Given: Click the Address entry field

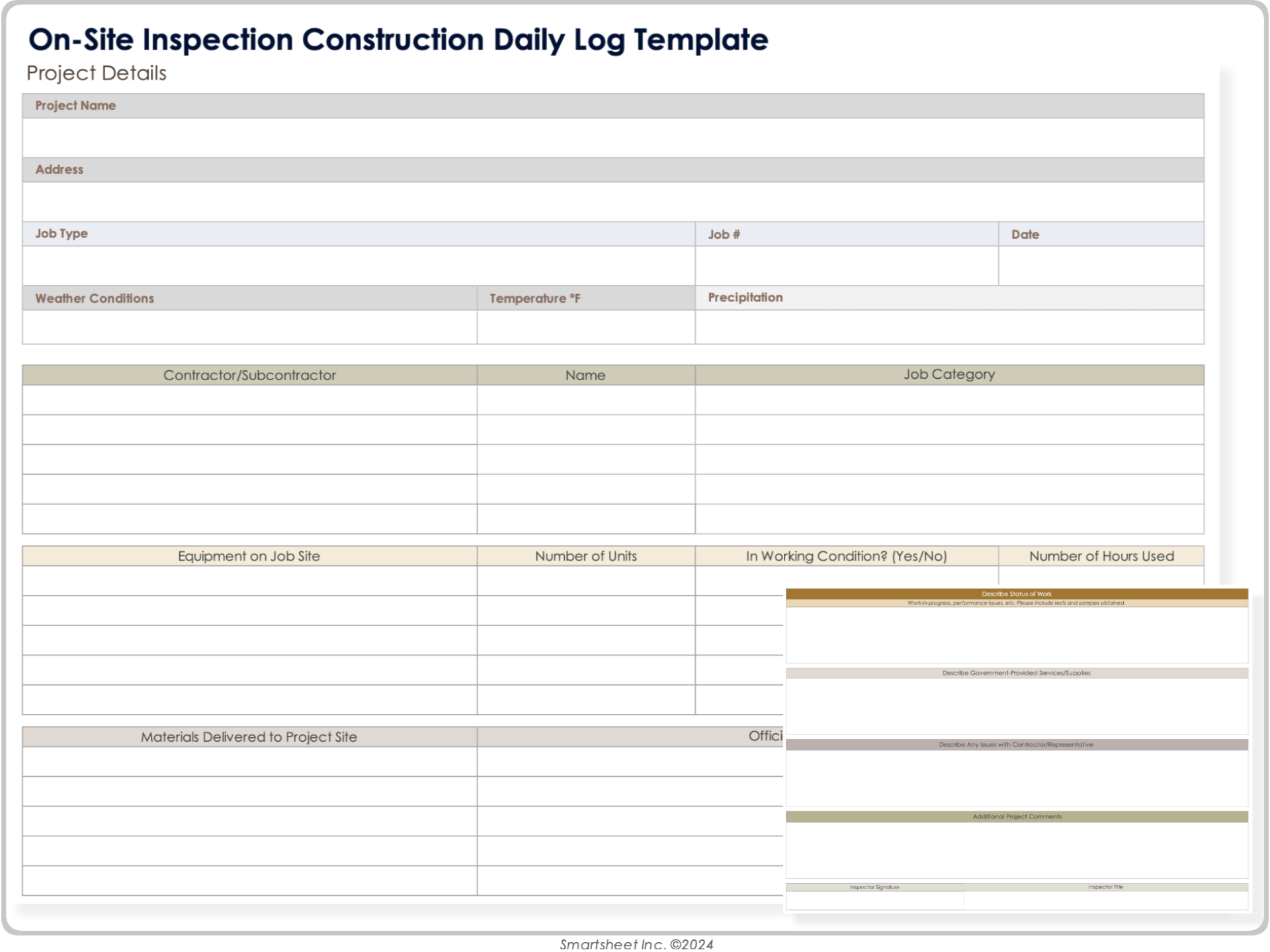Looking at the screenshot, I should click(x=613, y=202).
